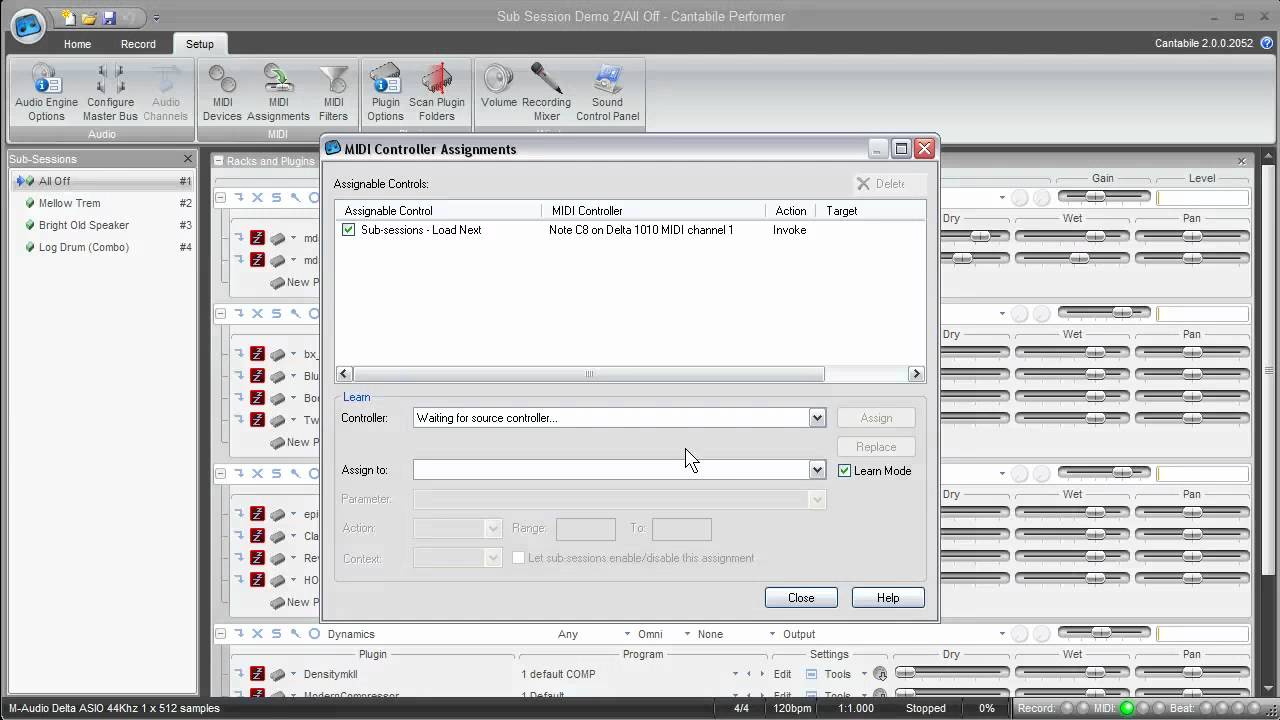Click the Close button in dialog
Viewport: 1280px width, 720px height.
[x=801, y=598]
